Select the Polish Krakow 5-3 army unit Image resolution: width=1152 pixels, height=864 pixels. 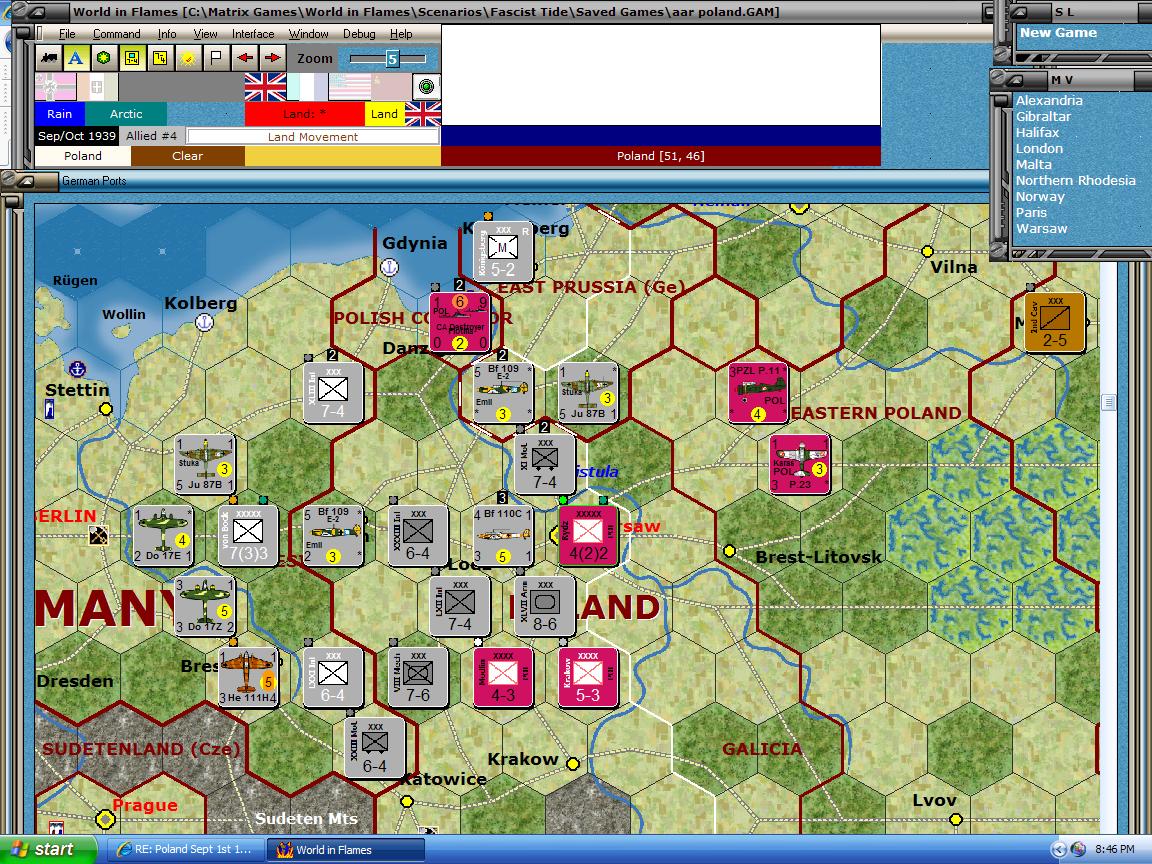pos(588,677)
